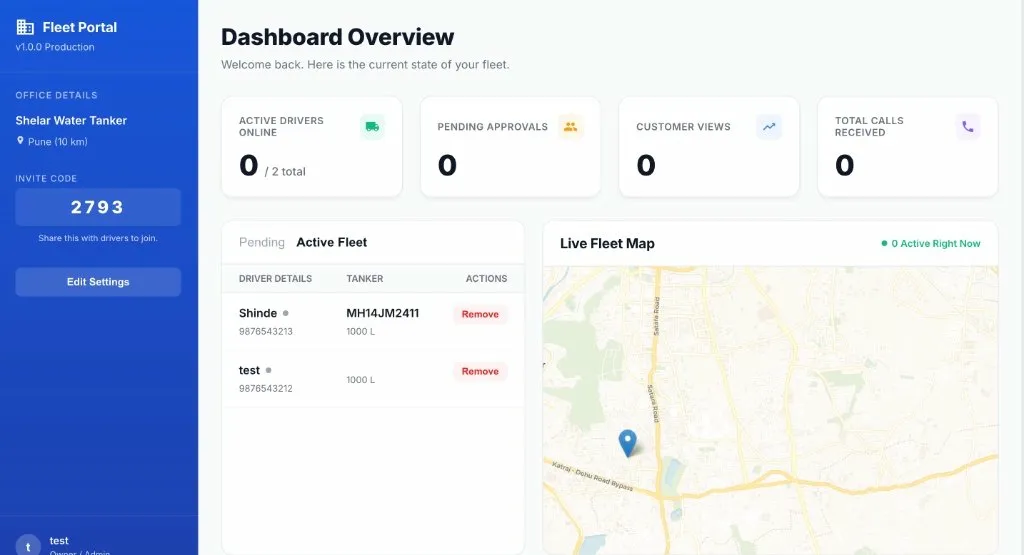Click the driver name Shinde
Screen dimensions: 1024x555
[258, 313]
